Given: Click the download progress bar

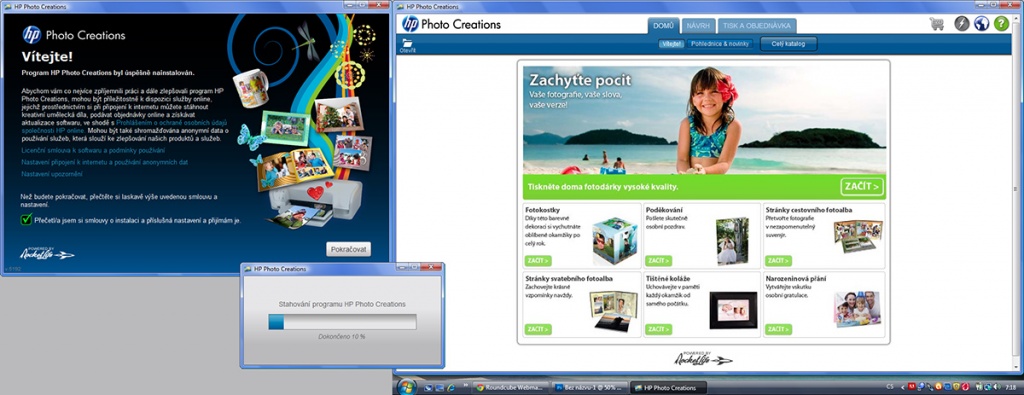Looking at the screenshot, I should [x=342, y=322].
